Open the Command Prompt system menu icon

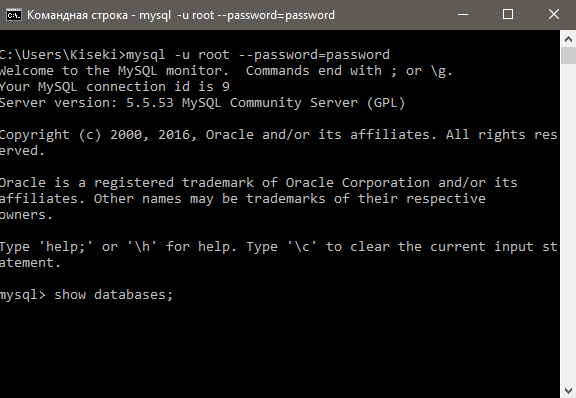point(14,15)
